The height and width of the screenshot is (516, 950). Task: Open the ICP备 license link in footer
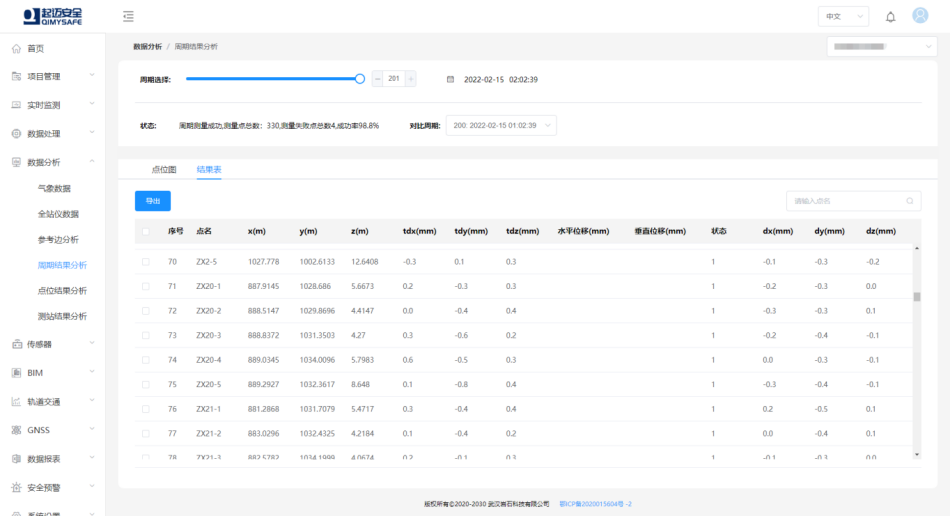pyautogui.click(x=595, y=504)
